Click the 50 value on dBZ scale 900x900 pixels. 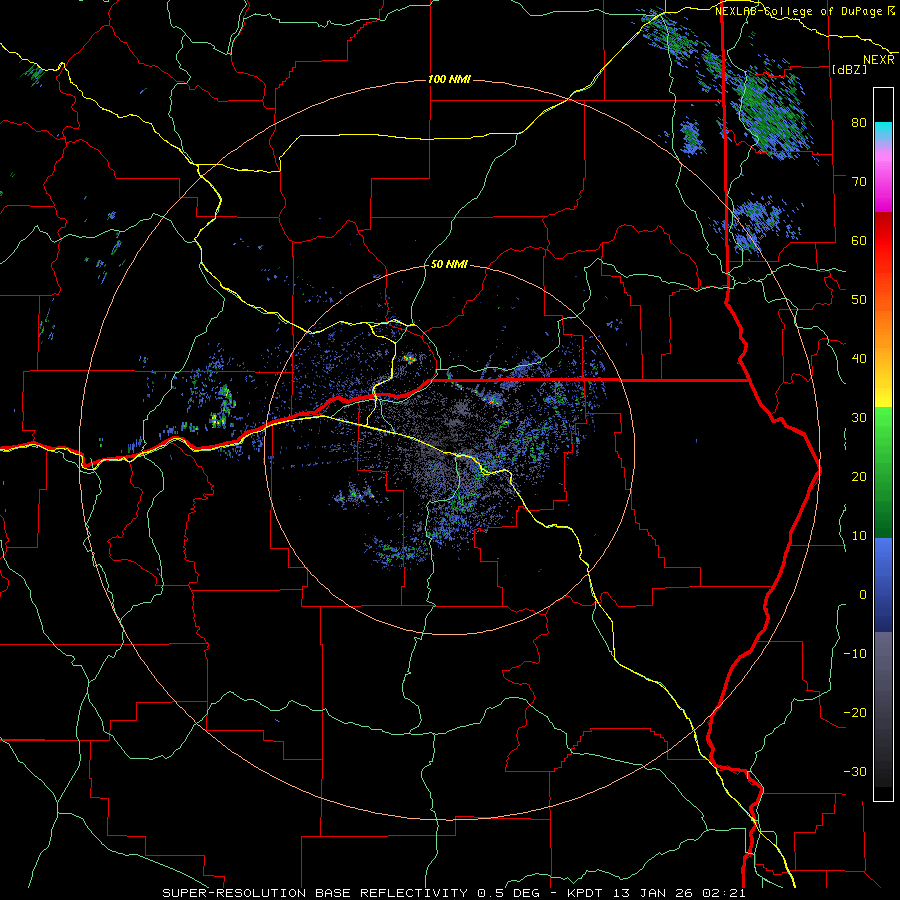(859, 300)
